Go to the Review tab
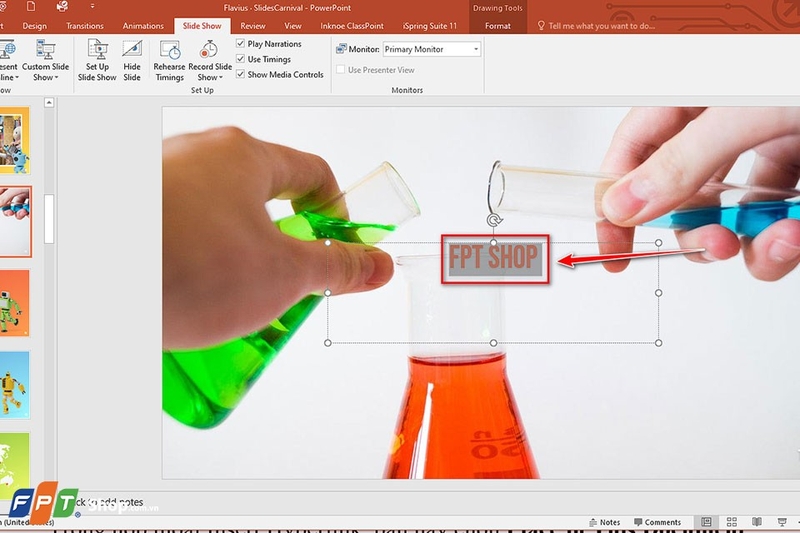 pyautogui.click(x=253, y=26)
